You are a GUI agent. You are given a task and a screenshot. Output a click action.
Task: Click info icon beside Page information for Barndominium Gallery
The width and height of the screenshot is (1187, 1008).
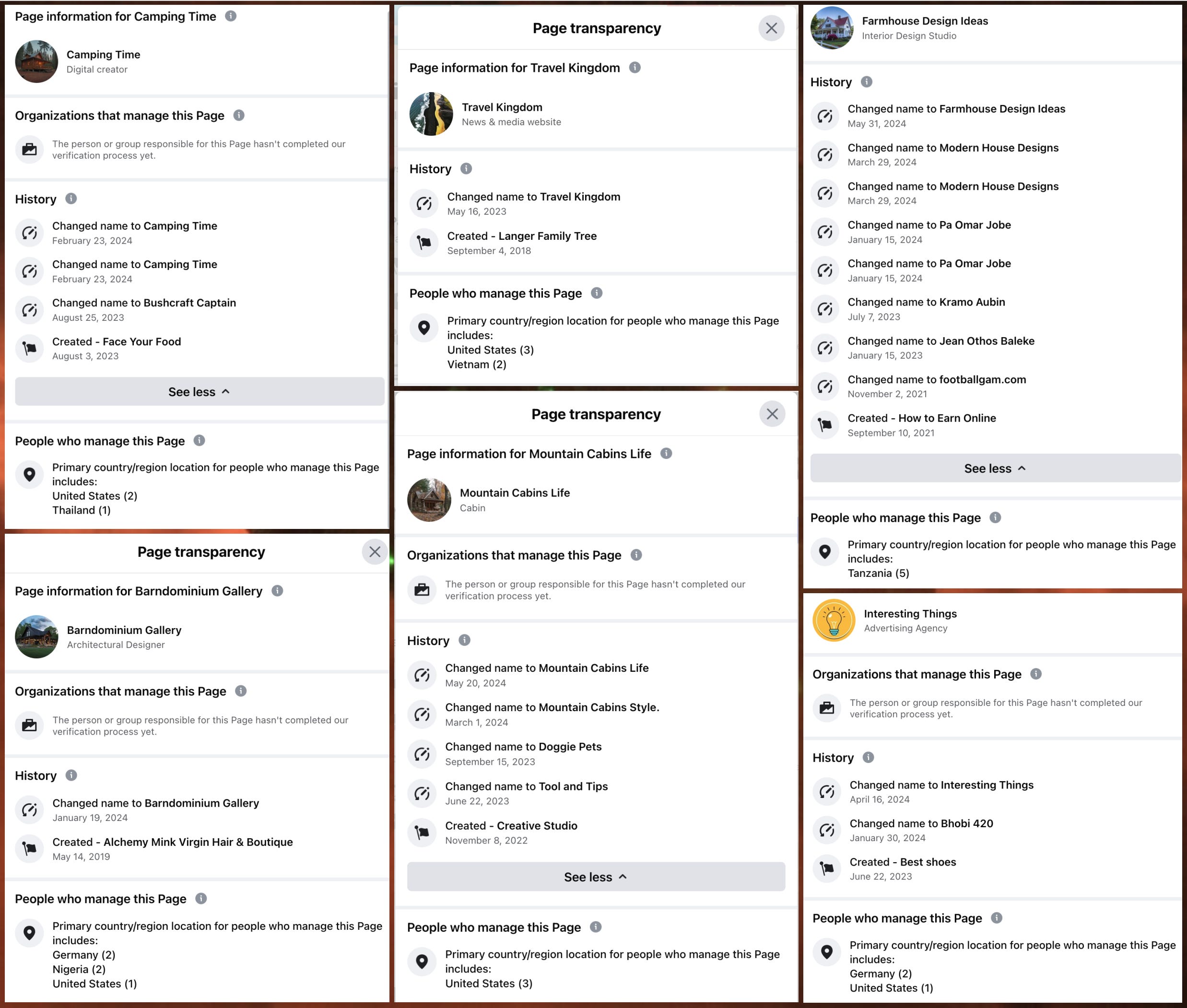[x=277, y=591]
